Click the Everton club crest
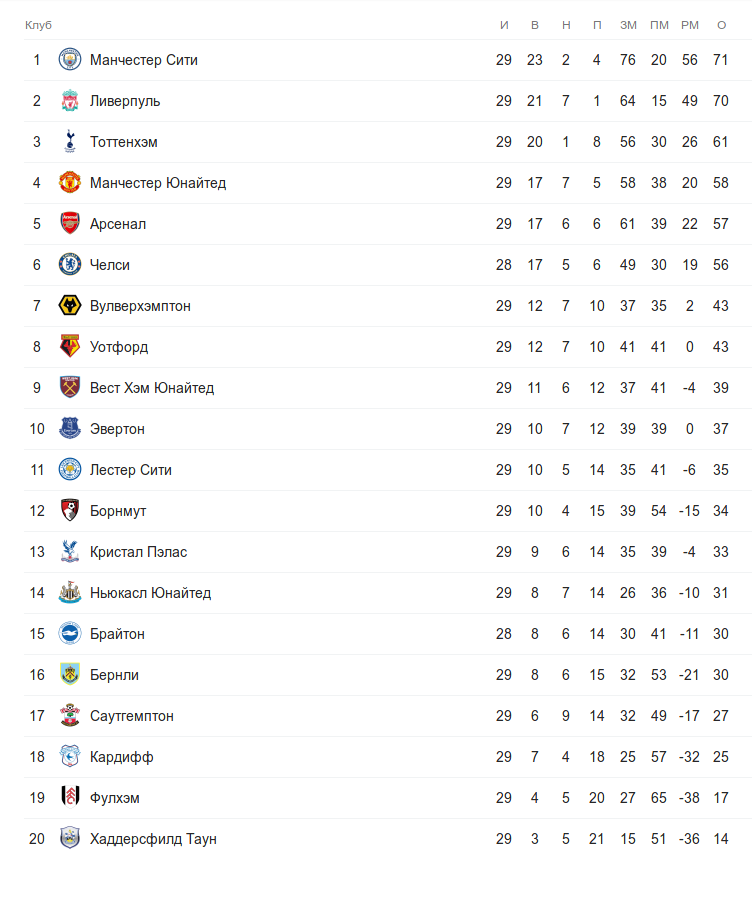This screenshot has height=903, width=752. (x=69, y=429)
